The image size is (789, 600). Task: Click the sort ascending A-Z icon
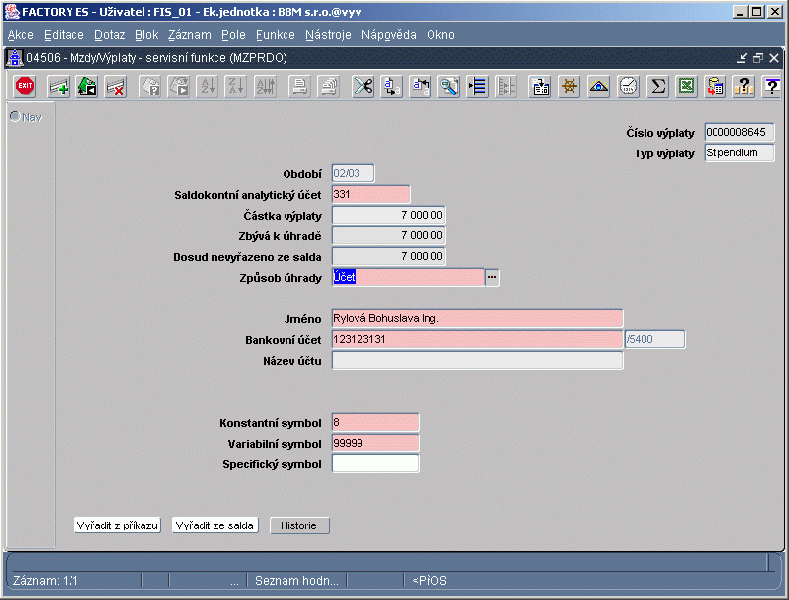click(x=208, y=86)
